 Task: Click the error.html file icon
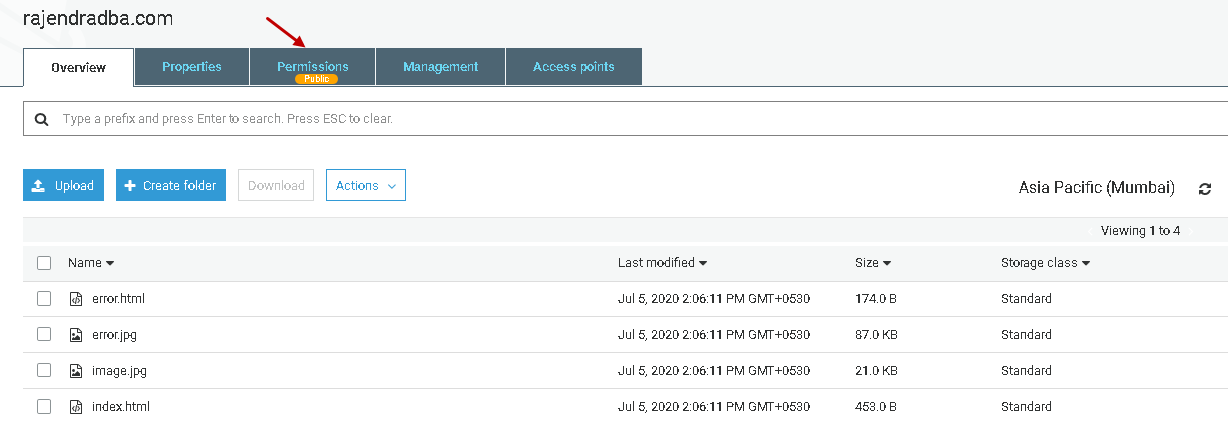click(x=76, y=299)
